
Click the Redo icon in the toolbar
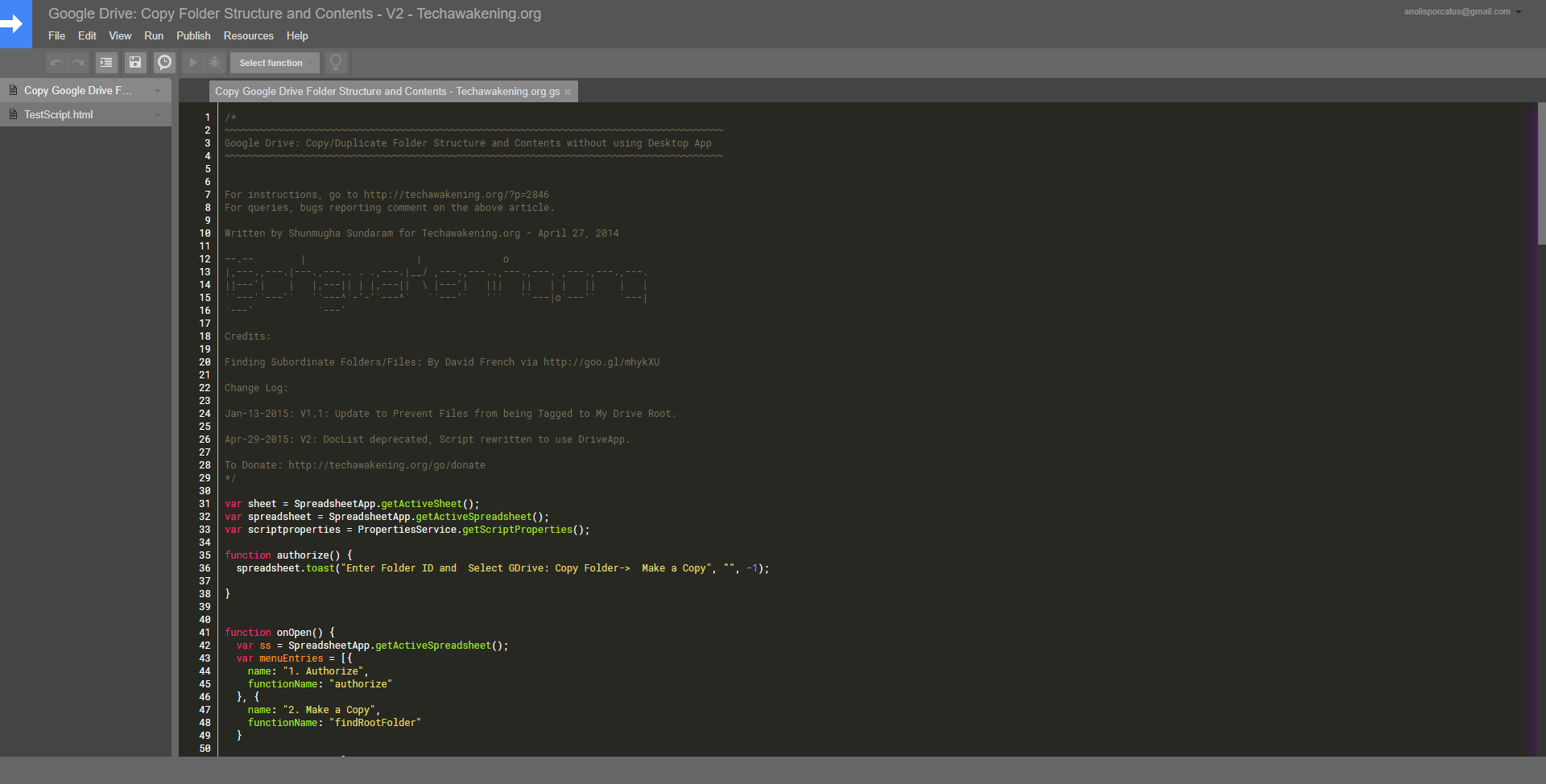[x=77, y=62]
